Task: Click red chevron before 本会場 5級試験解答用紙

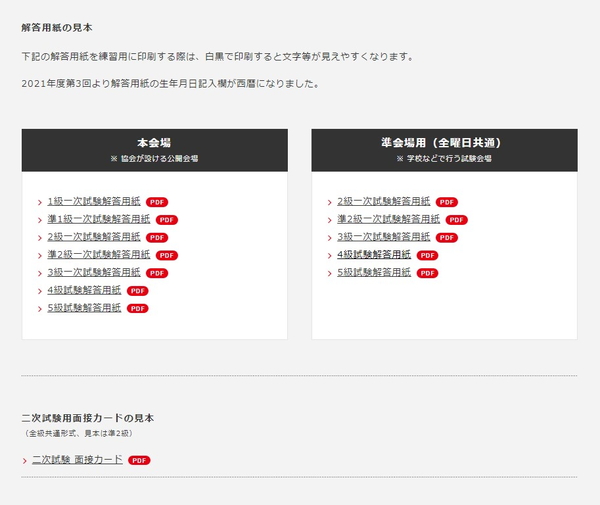Action: click(40, 309)
